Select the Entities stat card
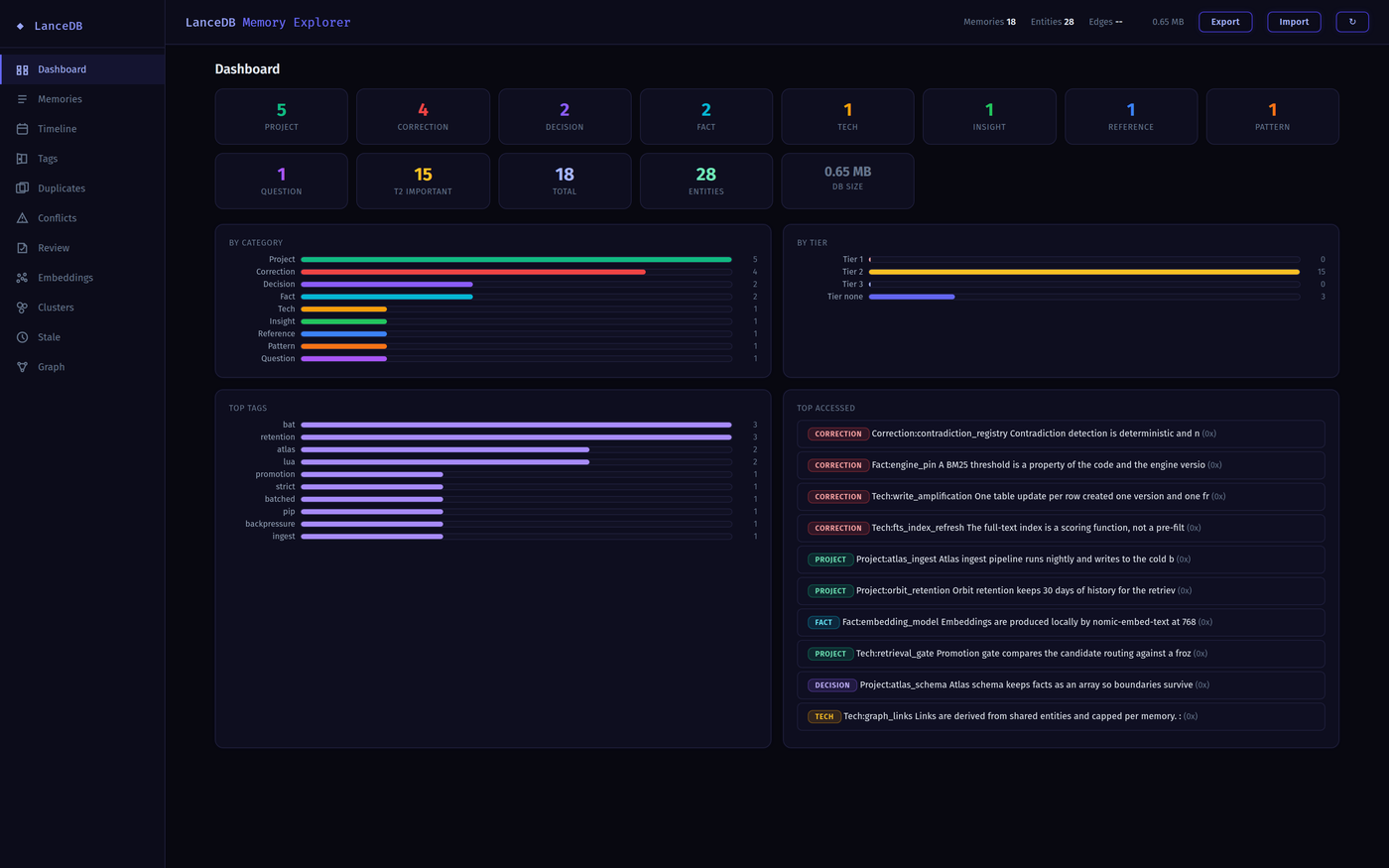This screenshot has width=1389, height=868. 706,181
